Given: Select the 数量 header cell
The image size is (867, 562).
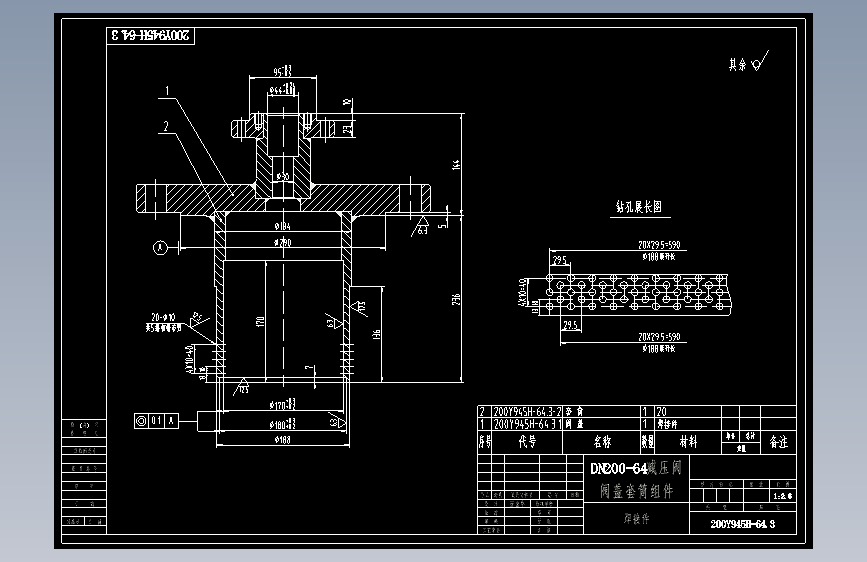Looking at the screenshot, I should point(648,442).
